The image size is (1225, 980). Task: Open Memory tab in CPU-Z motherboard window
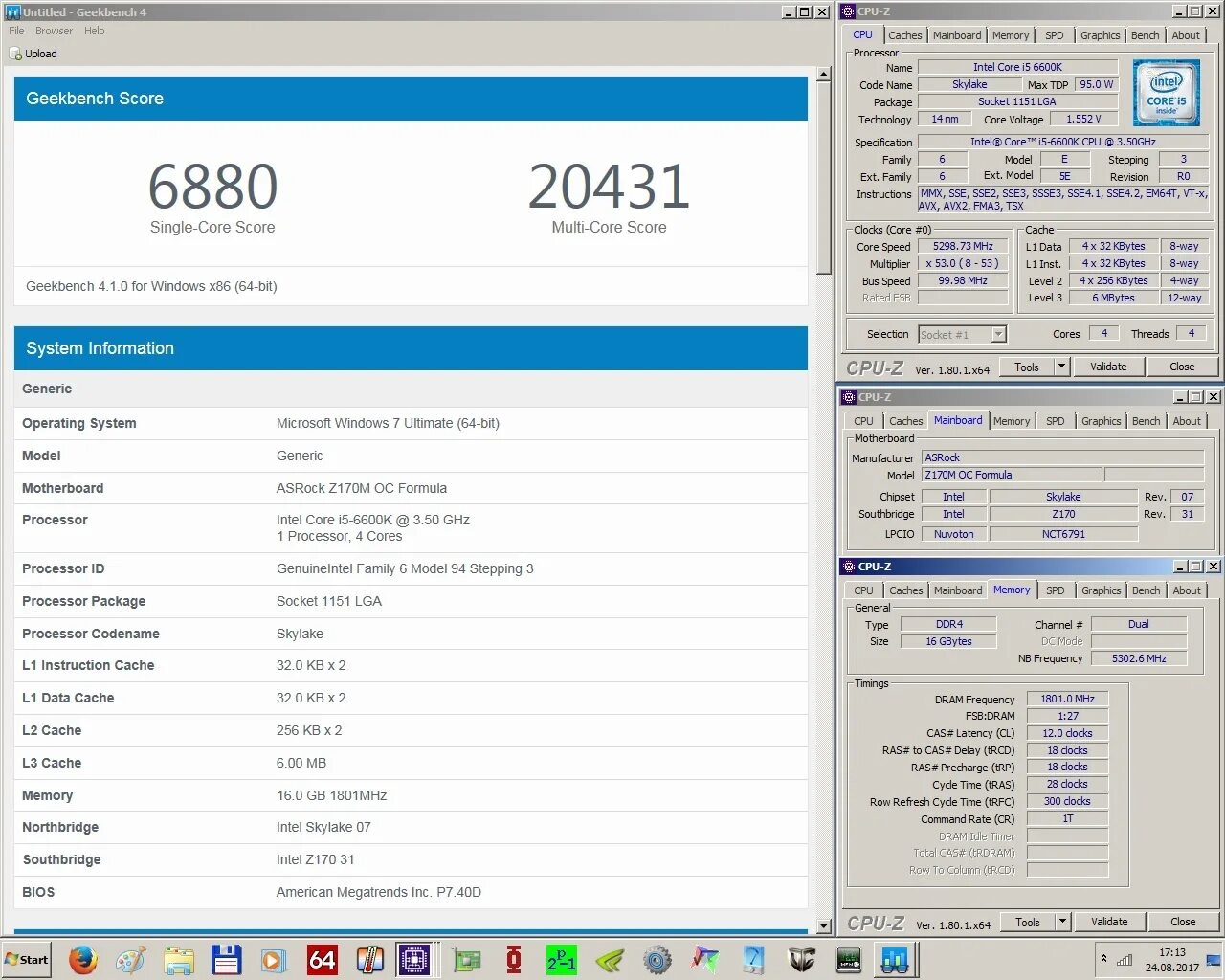(1012, 421)
